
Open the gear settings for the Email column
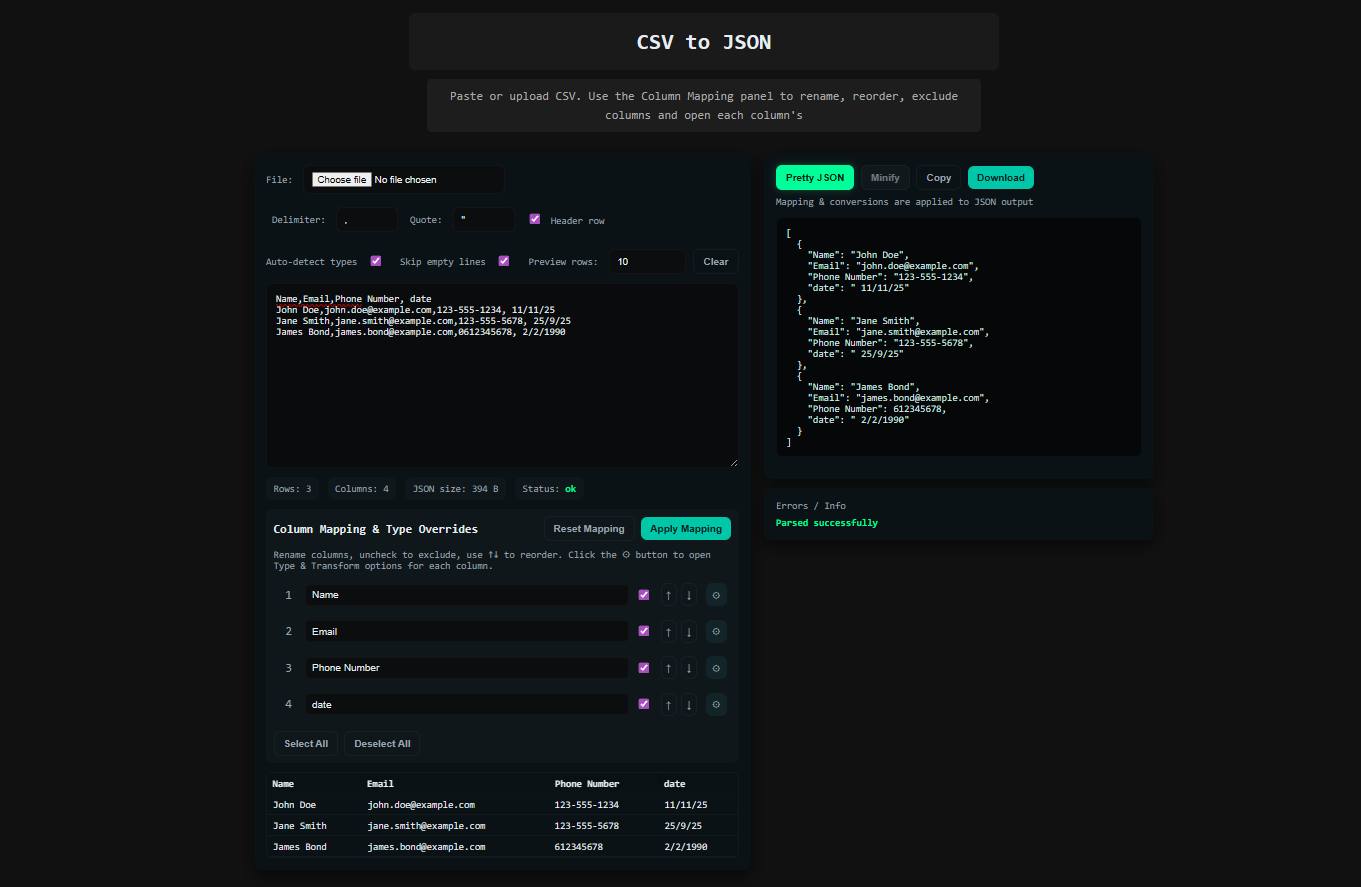point(716,631)
